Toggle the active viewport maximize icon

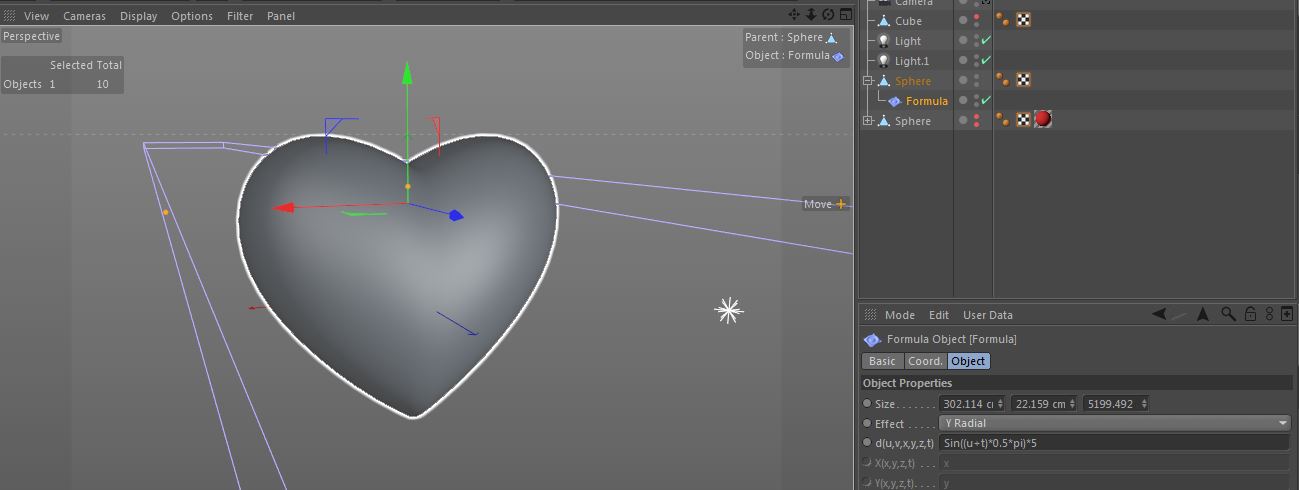pyautogui.click(x=845, y=14)
